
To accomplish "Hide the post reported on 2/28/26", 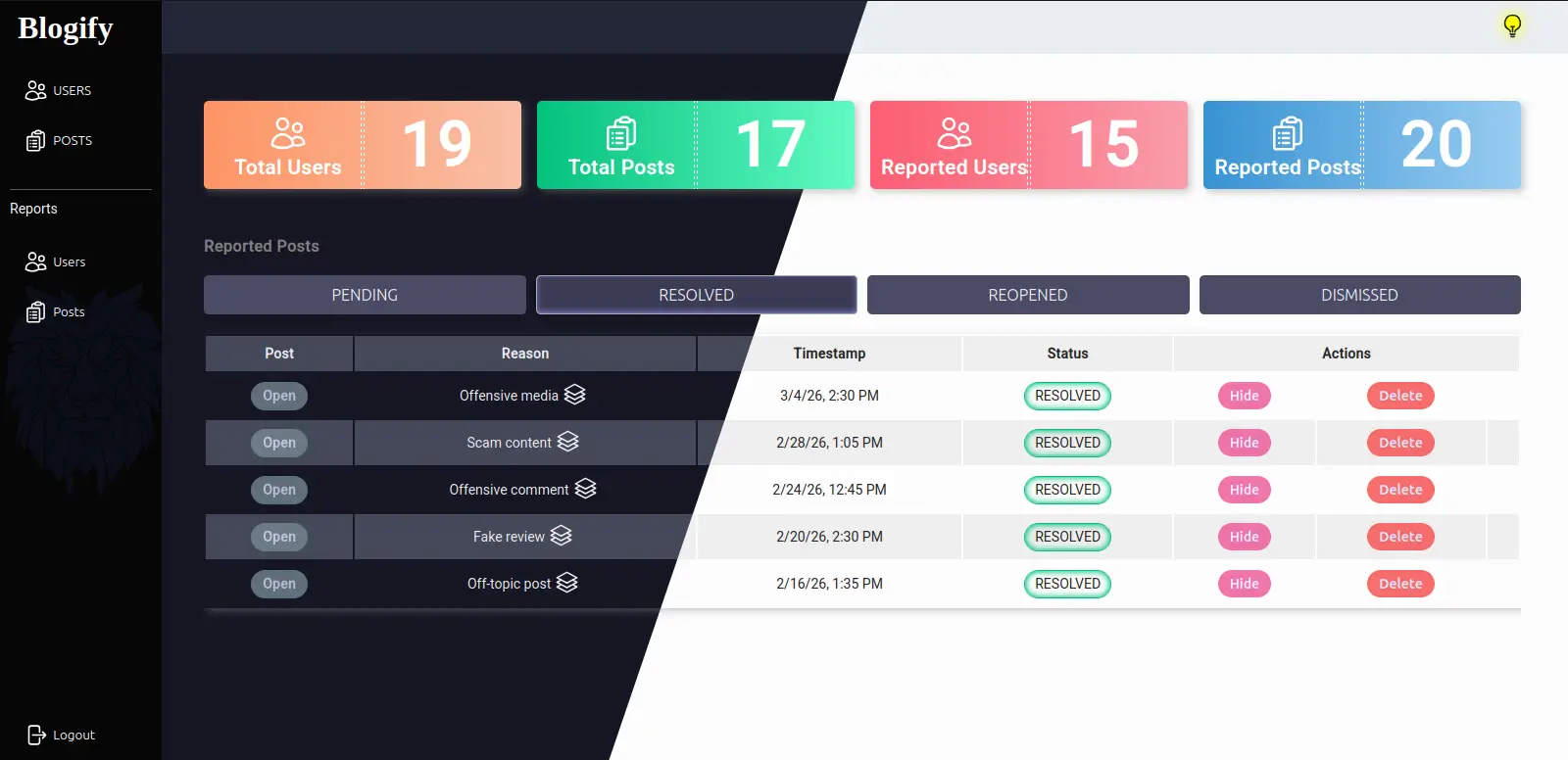I will click(1244, 443).
